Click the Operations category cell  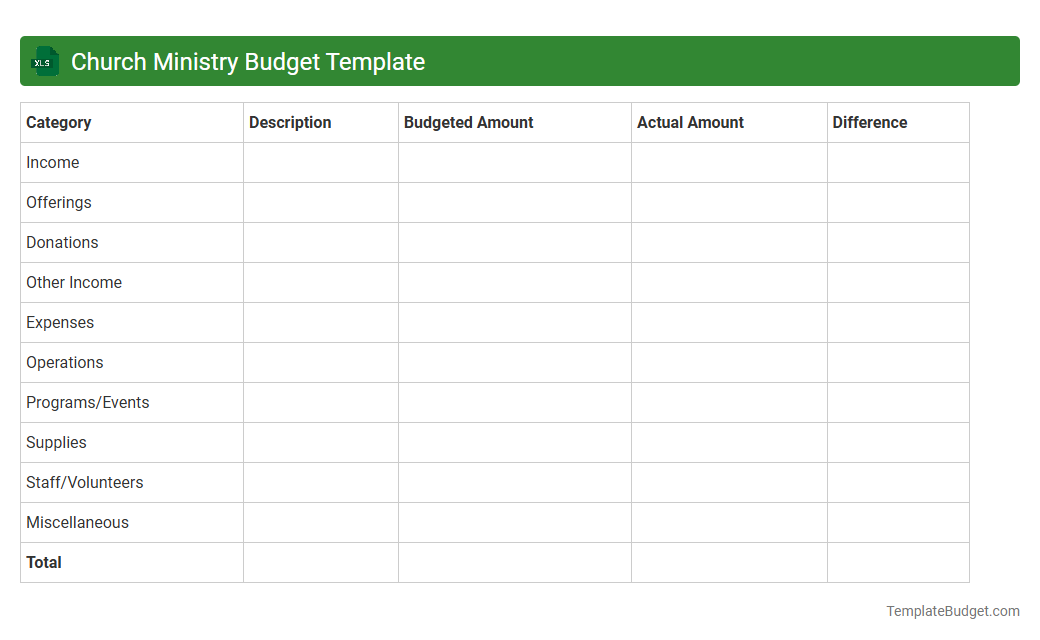64,362
